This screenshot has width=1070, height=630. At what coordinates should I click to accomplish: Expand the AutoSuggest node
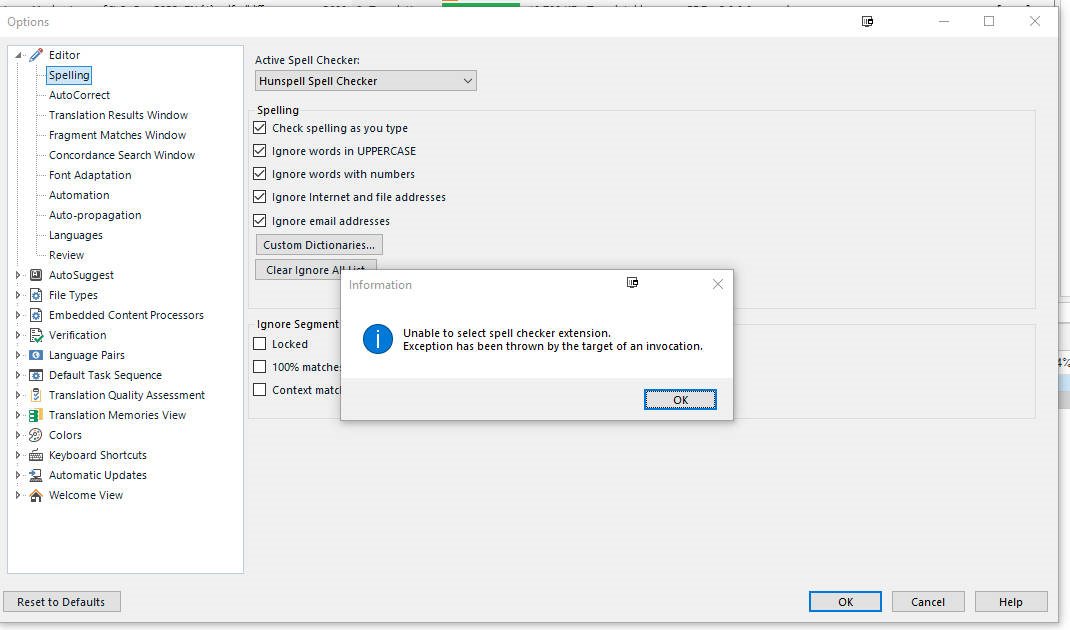pos(18,275)
